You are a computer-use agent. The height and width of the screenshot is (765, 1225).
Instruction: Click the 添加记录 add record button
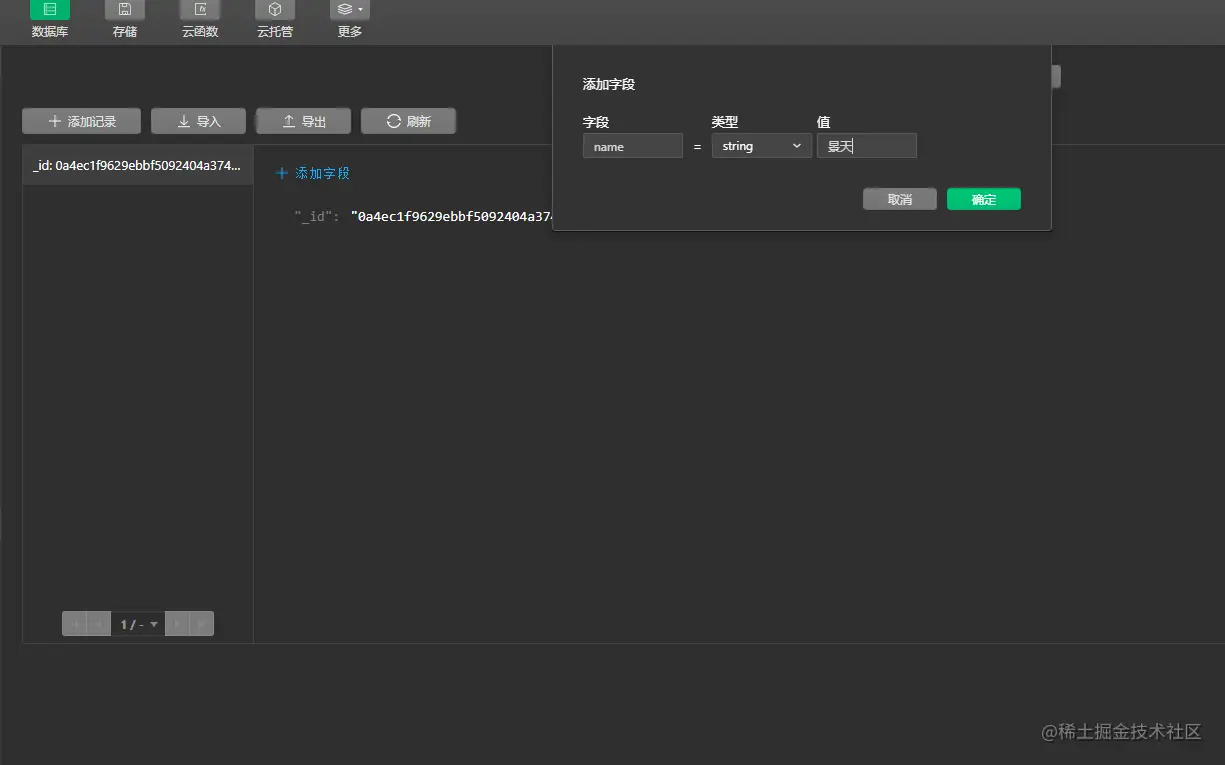pyautogui.click(x=82, y=121)
